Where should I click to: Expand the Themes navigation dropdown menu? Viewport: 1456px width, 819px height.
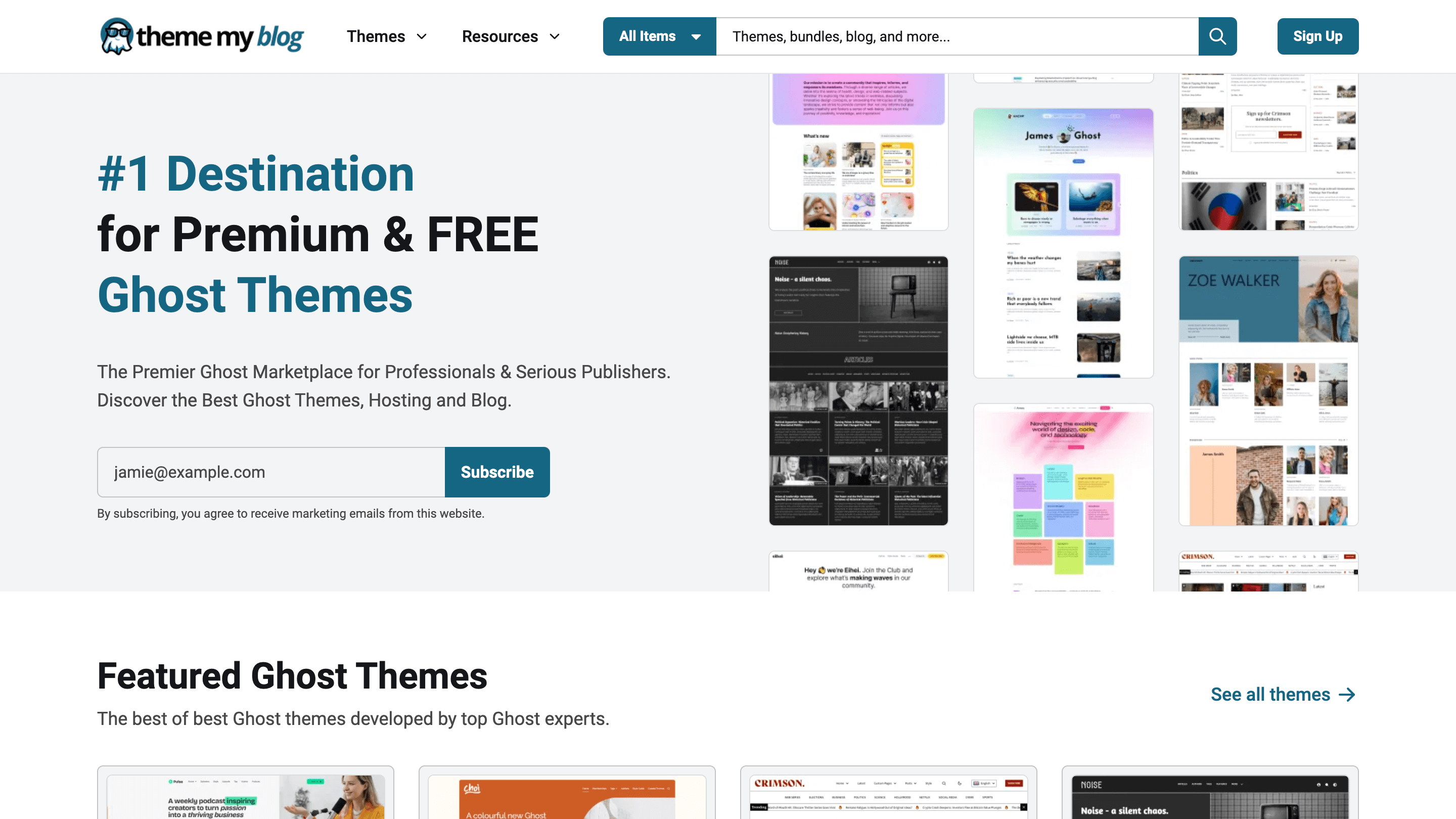(x=387, y=36)
